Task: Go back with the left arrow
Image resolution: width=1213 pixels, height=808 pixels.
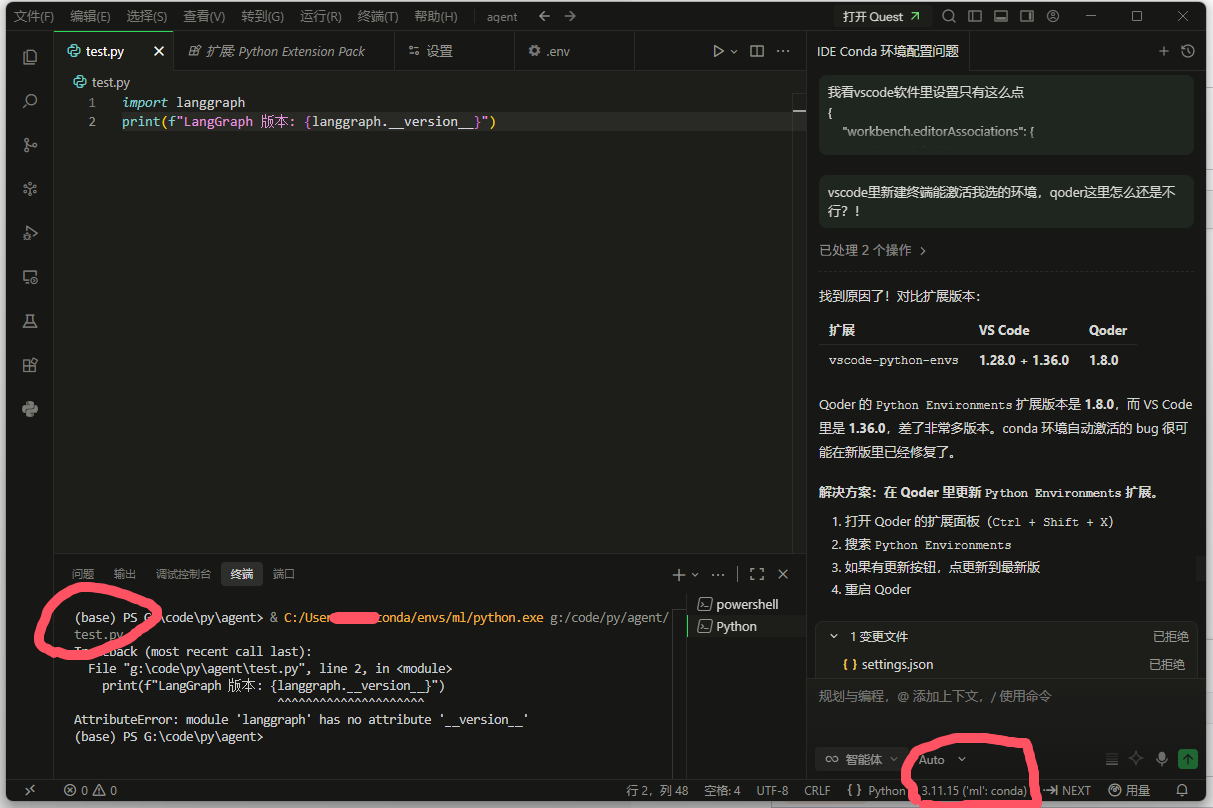Action: pos(544,16)
